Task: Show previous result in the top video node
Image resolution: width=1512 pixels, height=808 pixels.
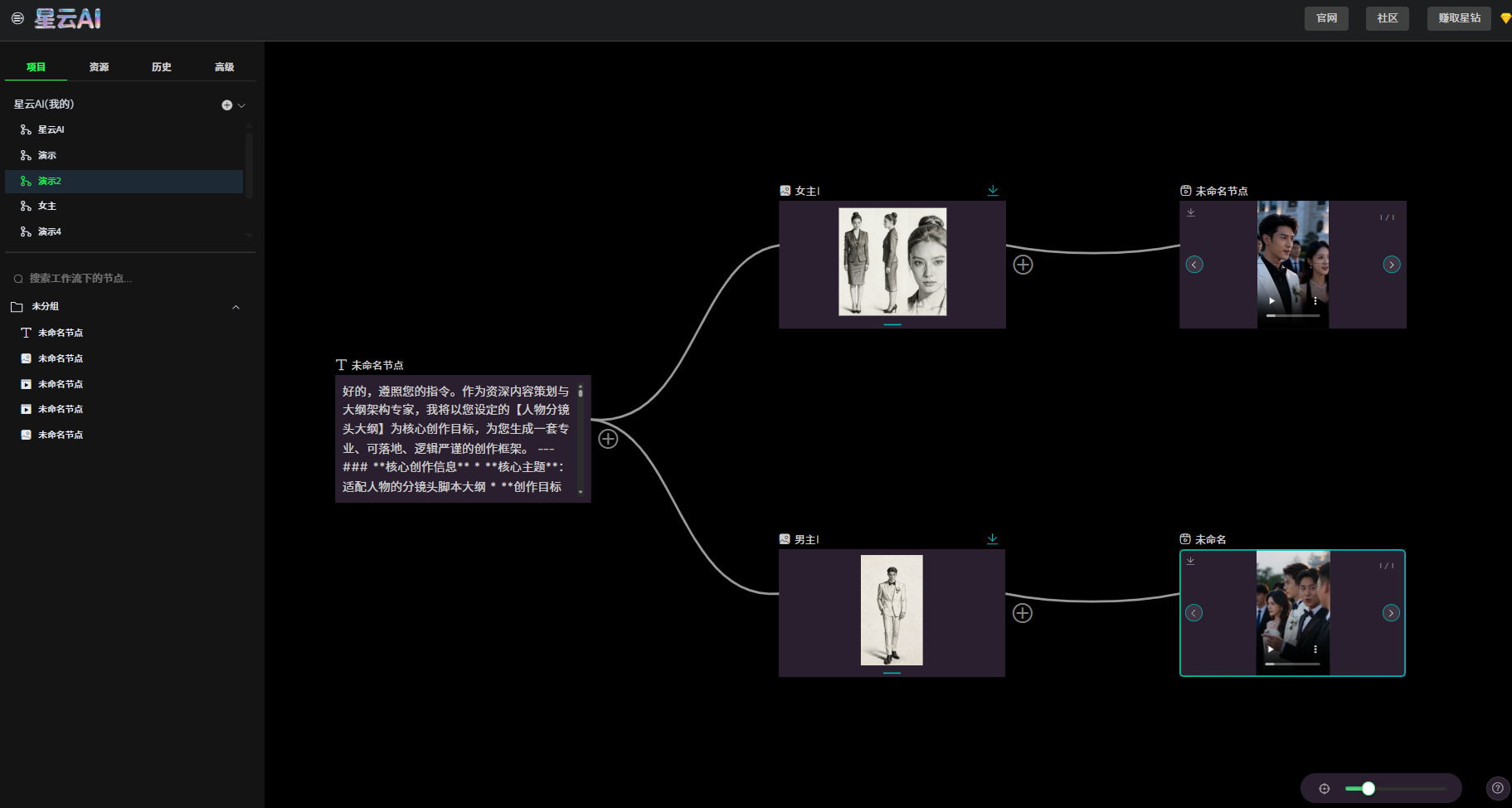Action: click(x=1194, y=265)
